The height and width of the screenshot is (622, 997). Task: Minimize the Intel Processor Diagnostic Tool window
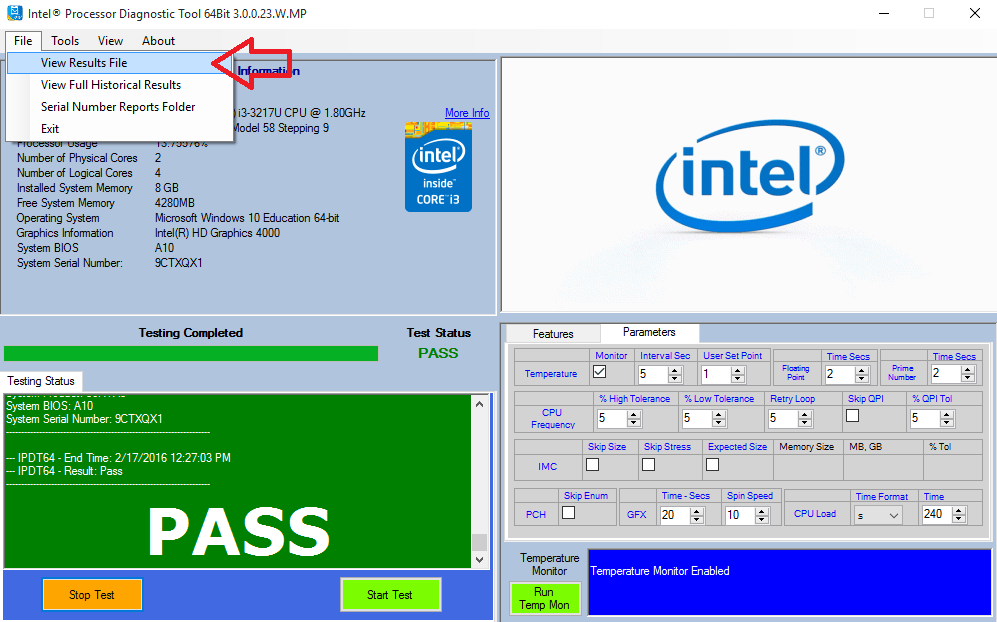[884, 13]
